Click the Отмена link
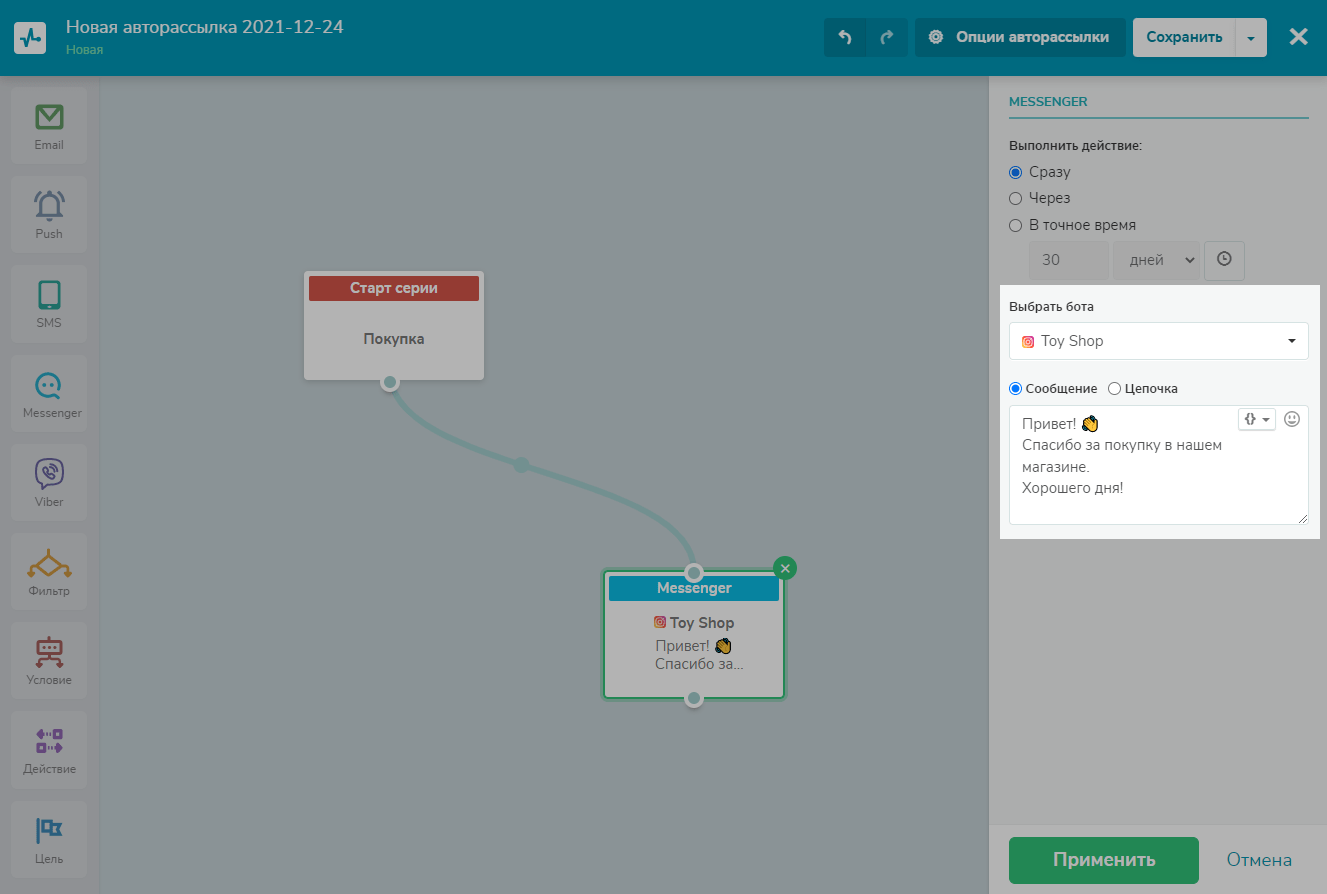 1259,860
